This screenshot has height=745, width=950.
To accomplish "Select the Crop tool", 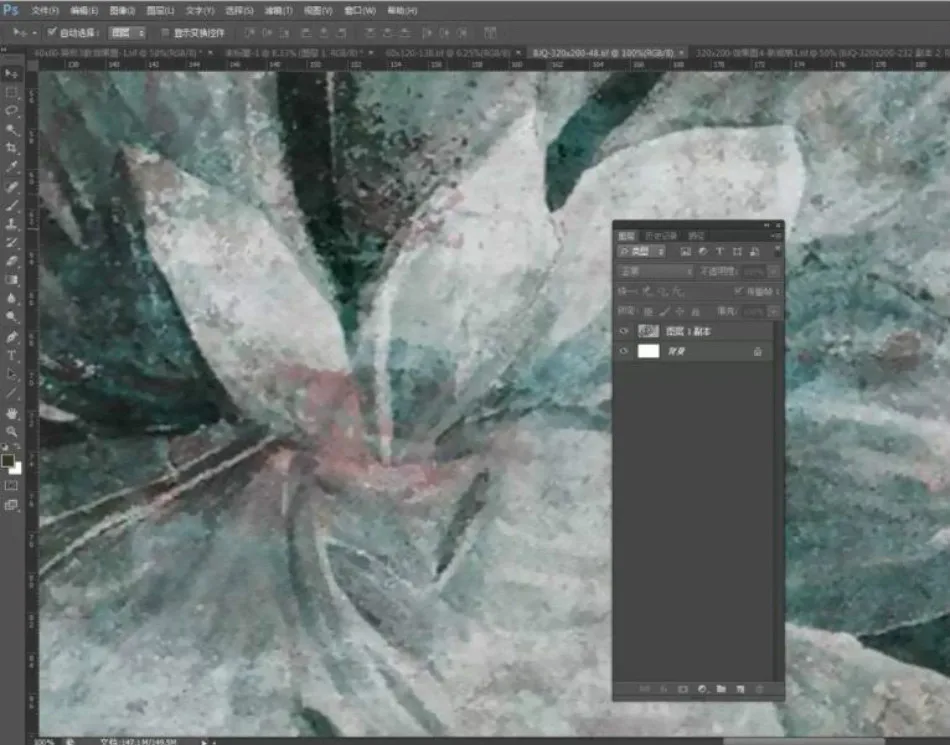I will pos(12,148).
